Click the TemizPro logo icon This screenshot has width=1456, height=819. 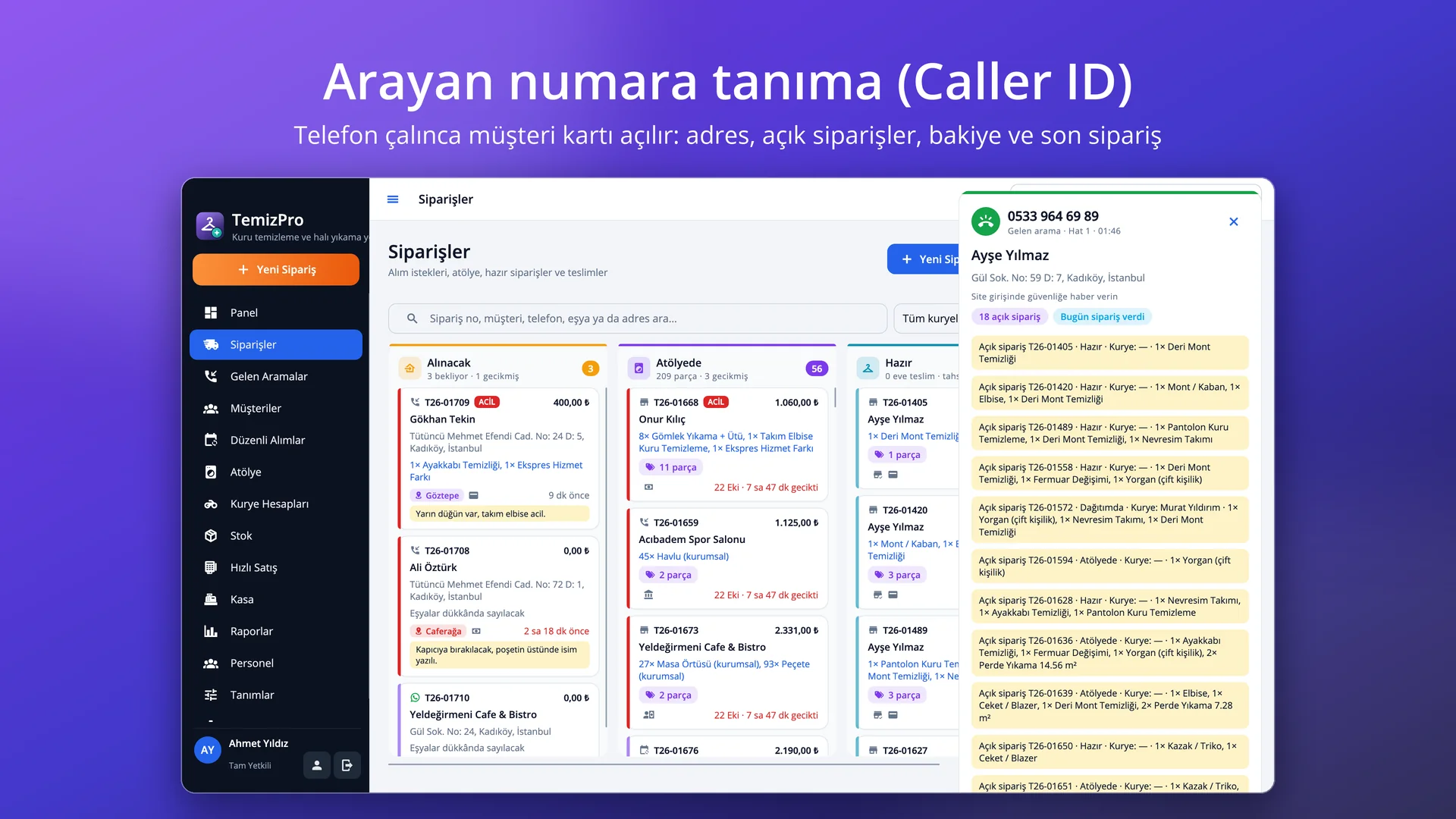pos(210,226)
